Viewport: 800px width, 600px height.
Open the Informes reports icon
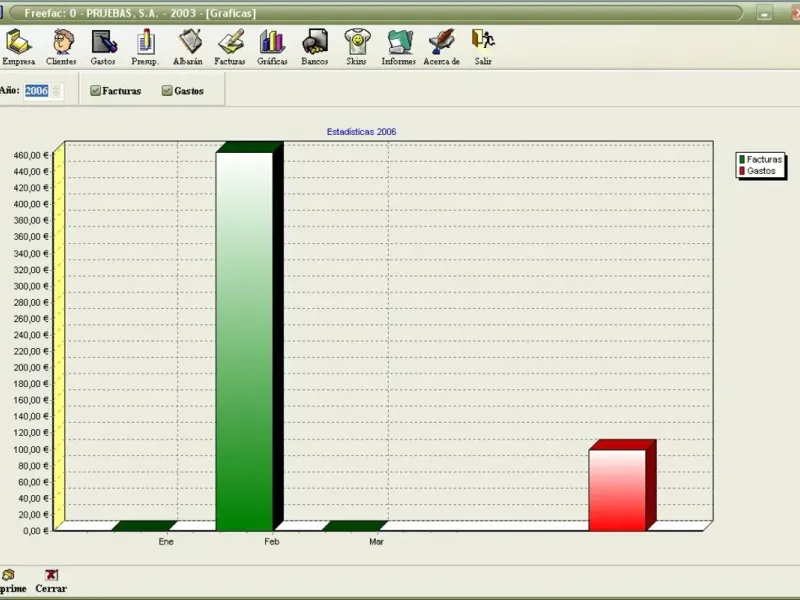pos(398,47)
